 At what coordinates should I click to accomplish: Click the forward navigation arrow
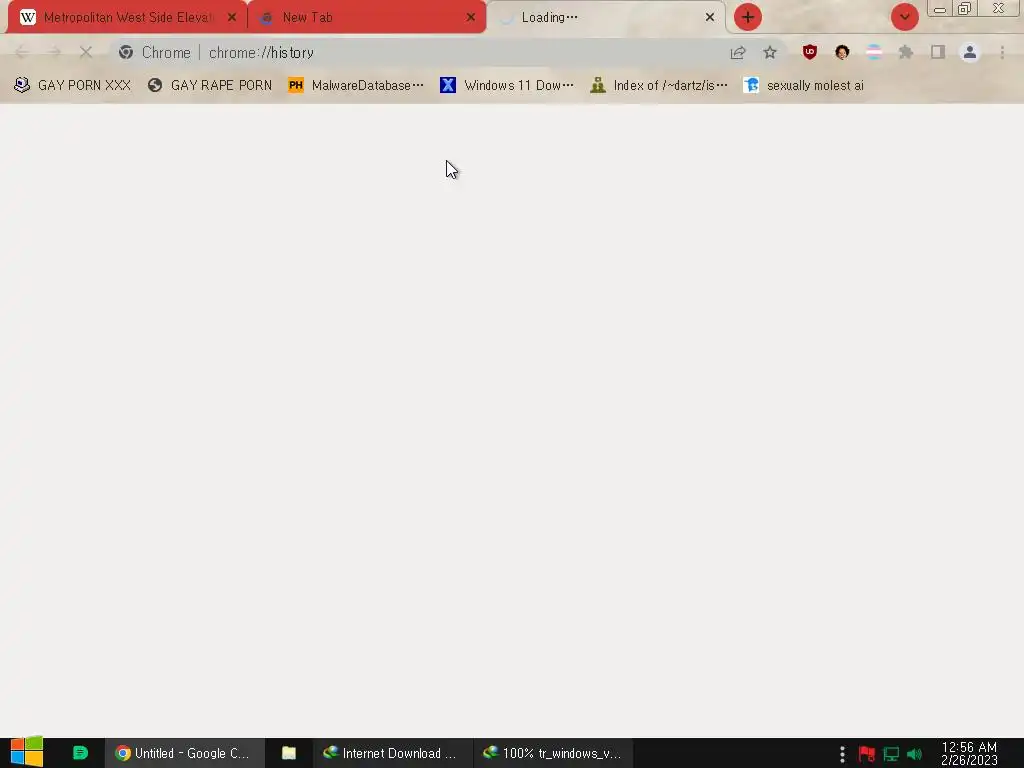54,52
